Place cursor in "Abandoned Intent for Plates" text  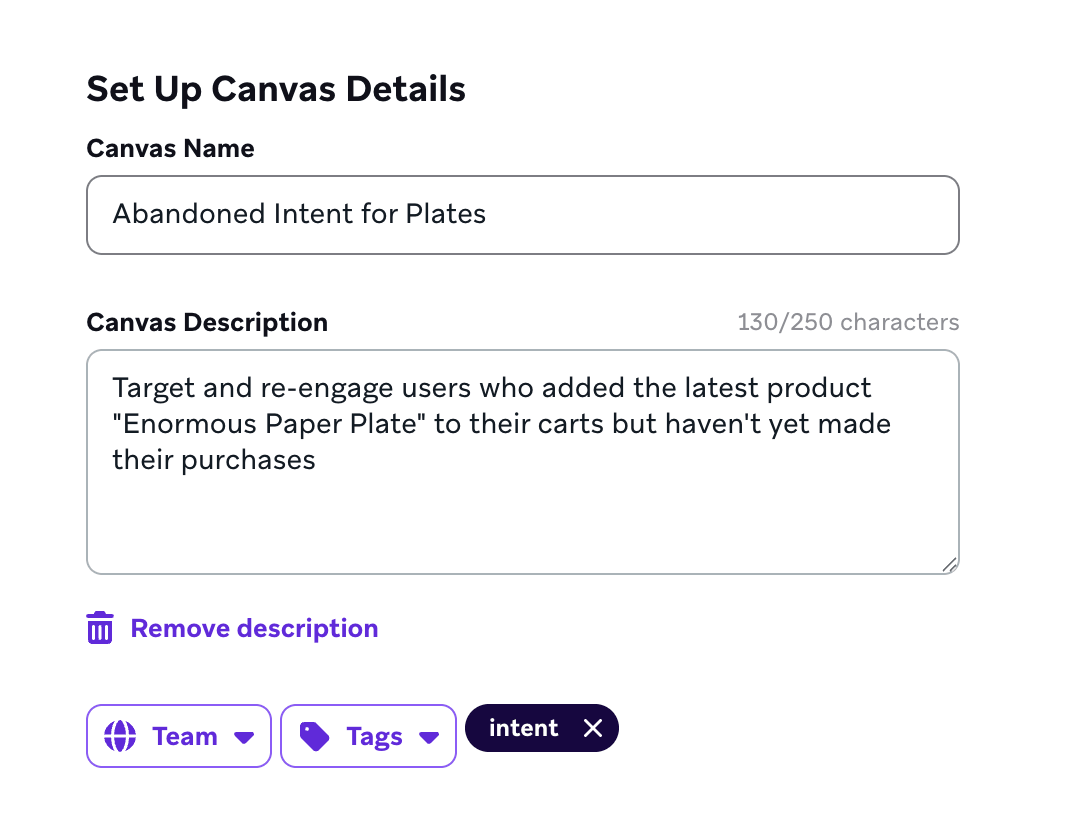pos(299,214)
